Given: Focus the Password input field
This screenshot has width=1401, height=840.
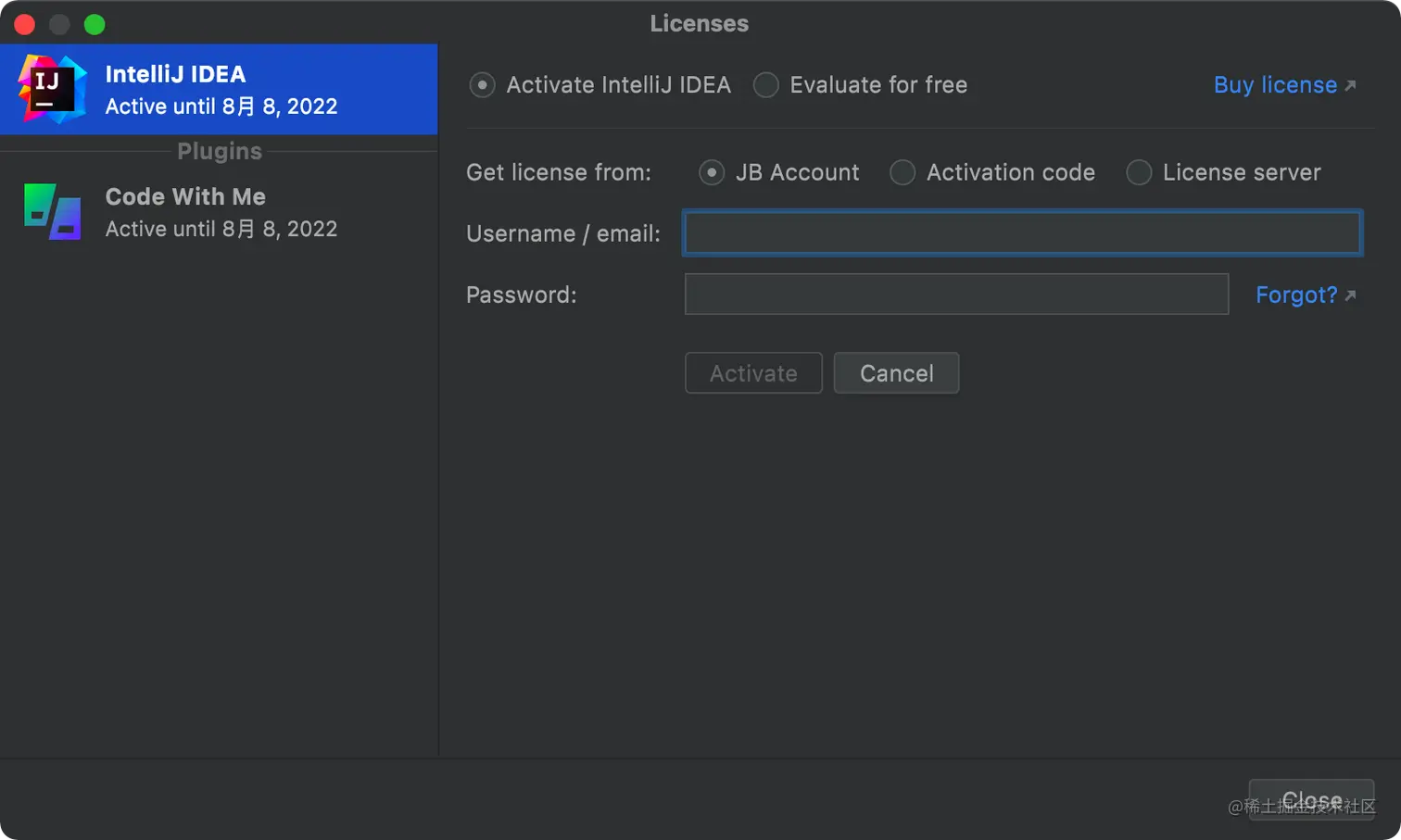Looking at the screenshot, I should point(956,294).
